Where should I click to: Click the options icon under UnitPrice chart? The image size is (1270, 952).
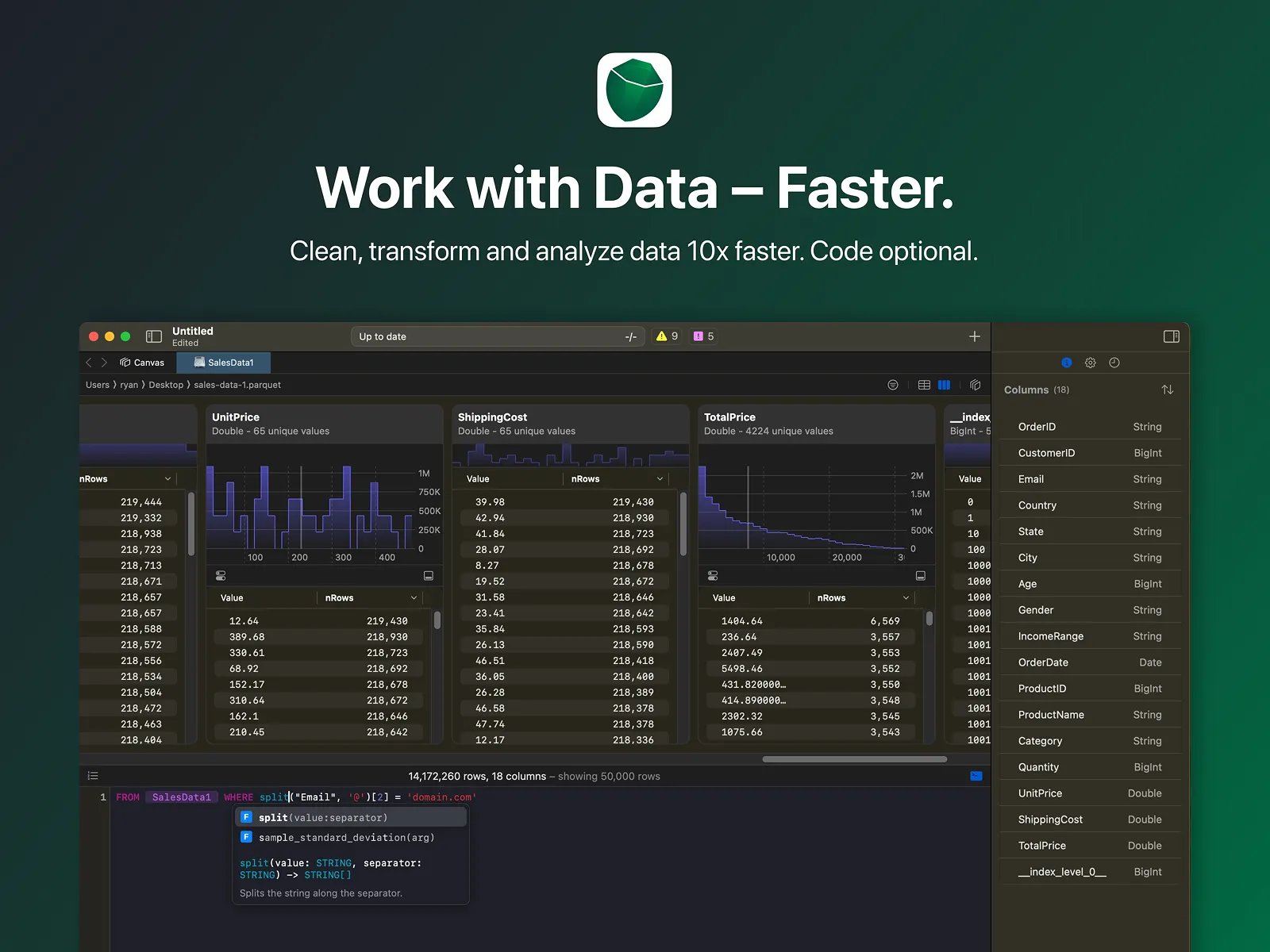point(221,575)
